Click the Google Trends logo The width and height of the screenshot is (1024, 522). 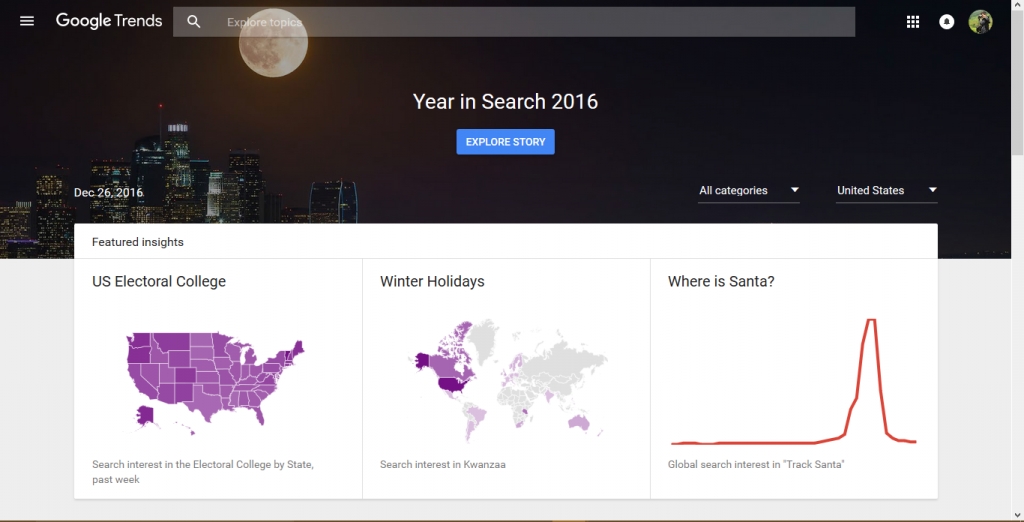pyautogui.click(x=109, y=21)
